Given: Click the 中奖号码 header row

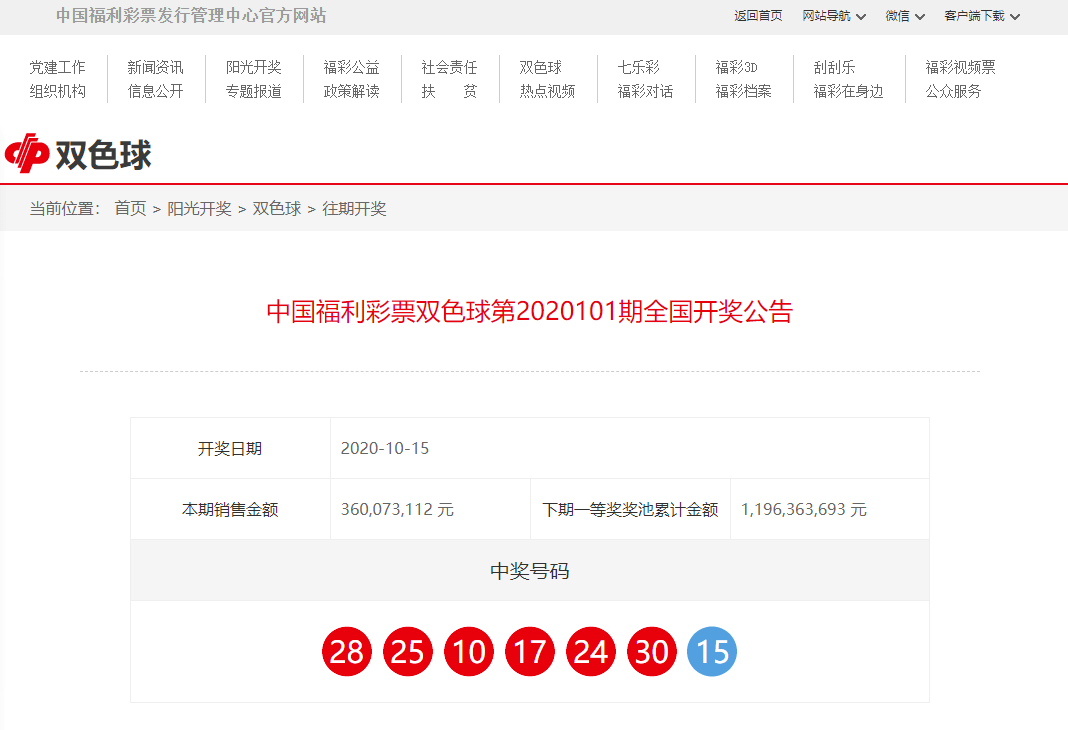Looking at the screenshot, I should click(530, 571).
